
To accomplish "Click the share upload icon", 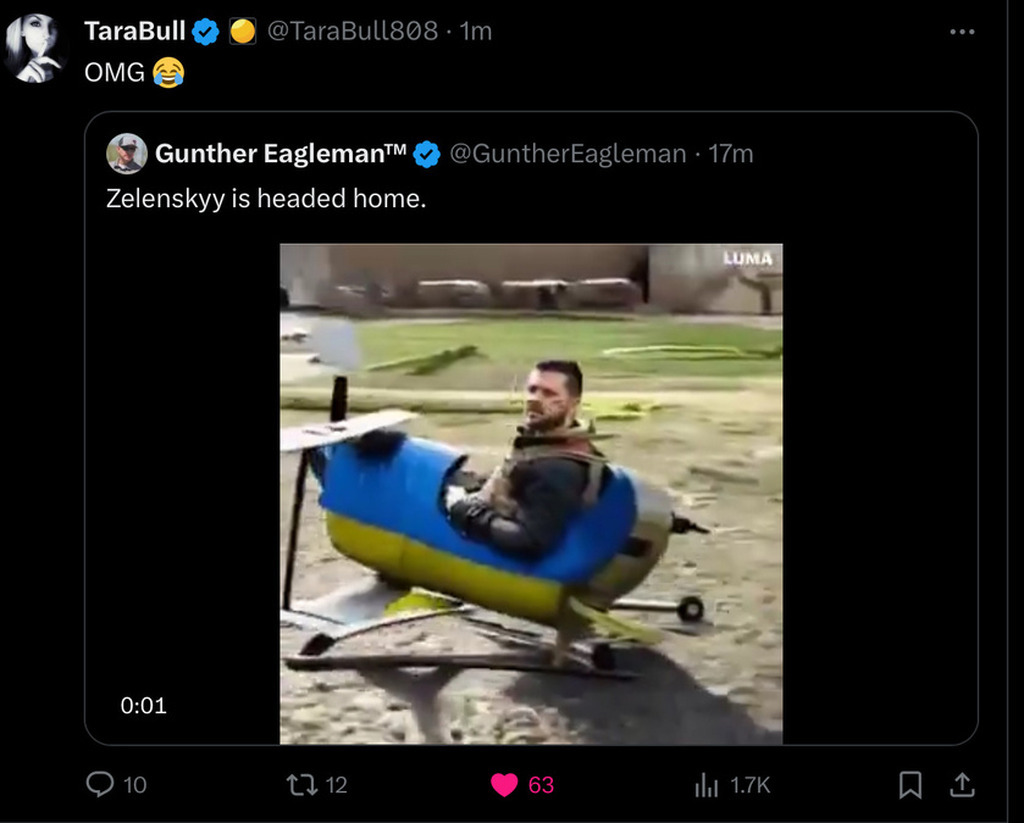I will click(962, 785).
